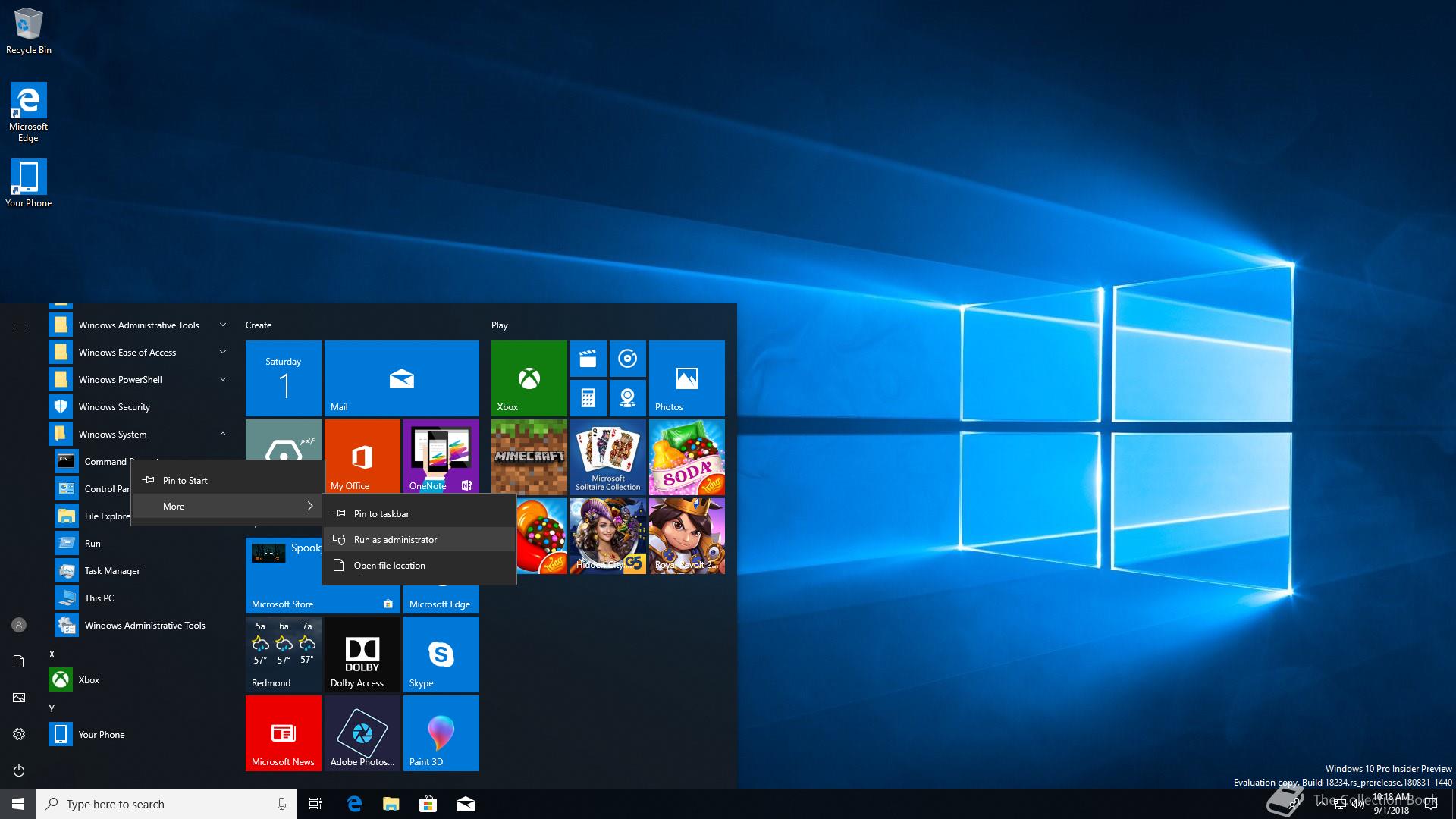1456x819 pixels.
Task: Open the Movies & TV small tile
Action: (x=588, y=359)
